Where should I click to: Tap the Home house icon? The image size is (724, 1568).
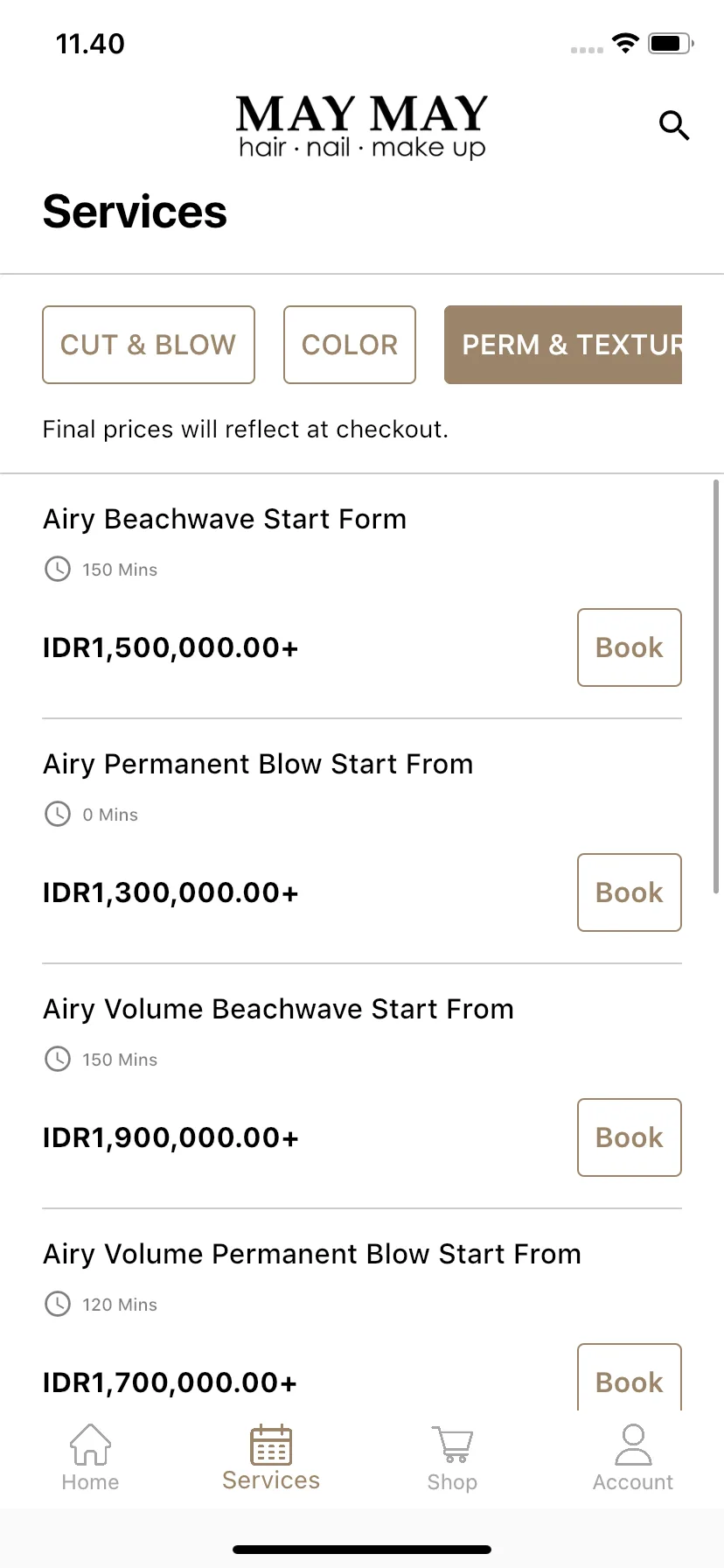tap(90, 1444)
